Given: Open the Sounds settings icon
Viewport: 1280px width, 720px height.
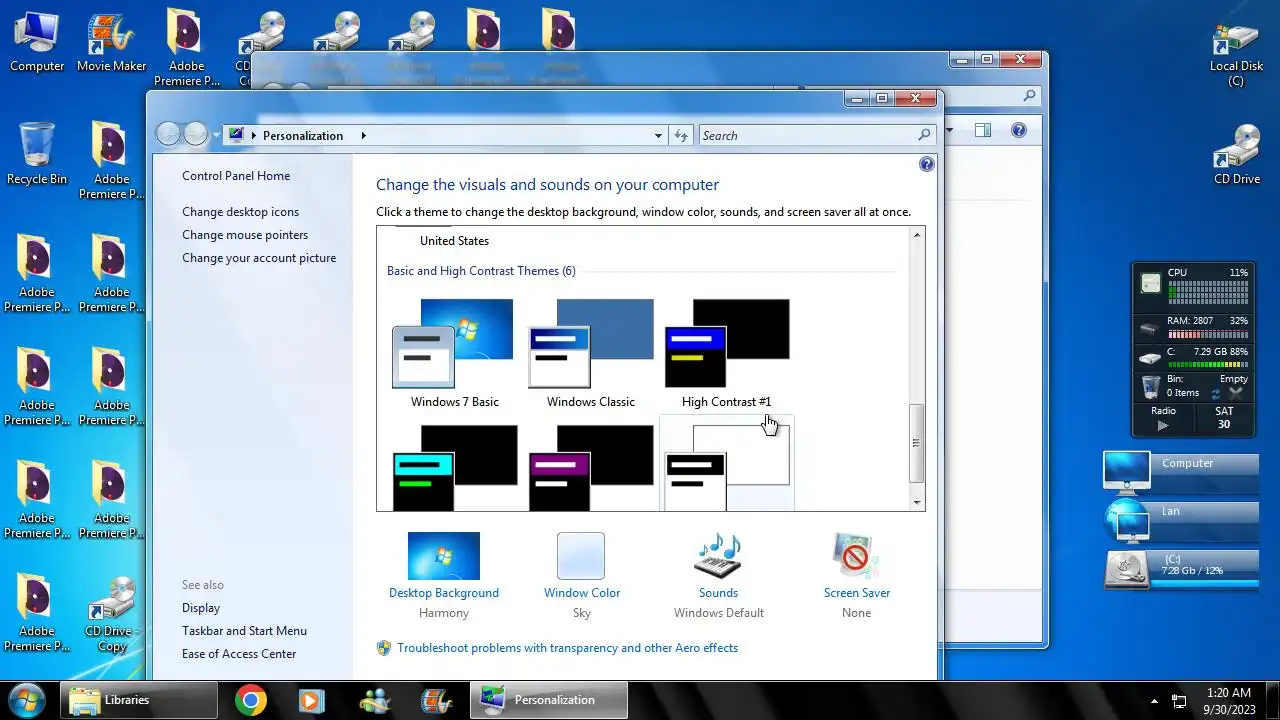Looking at the screenshot, I should [x=718, y=556].
